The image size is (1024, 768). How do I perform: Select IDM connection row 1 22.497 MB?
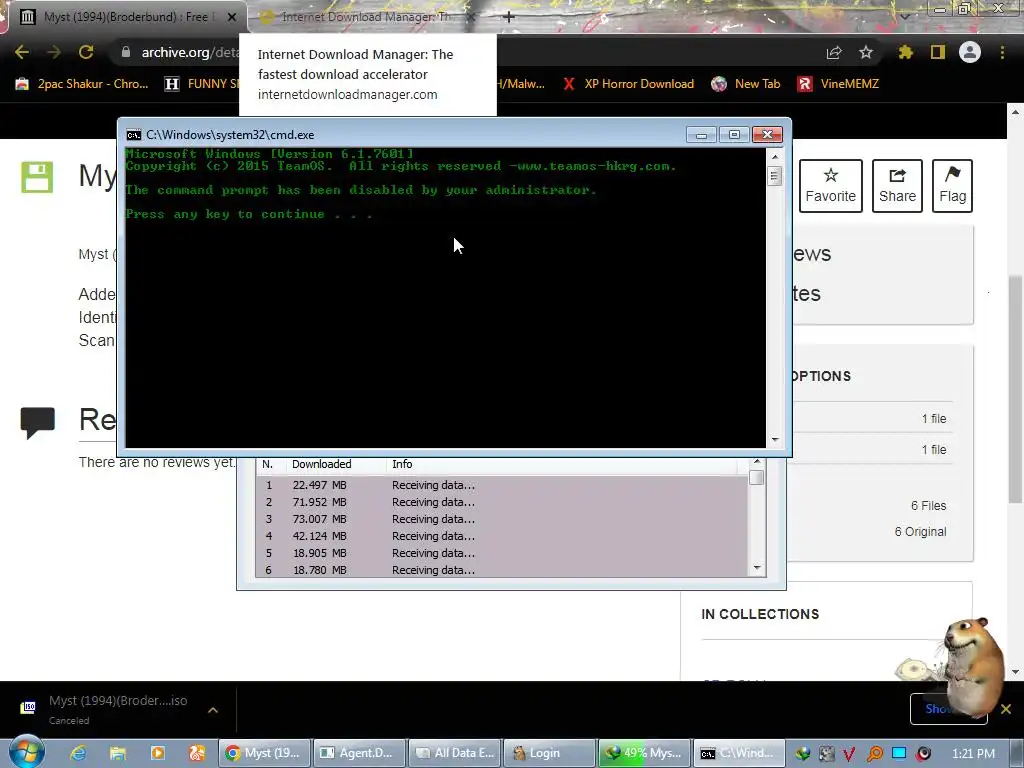pos(502,485)
